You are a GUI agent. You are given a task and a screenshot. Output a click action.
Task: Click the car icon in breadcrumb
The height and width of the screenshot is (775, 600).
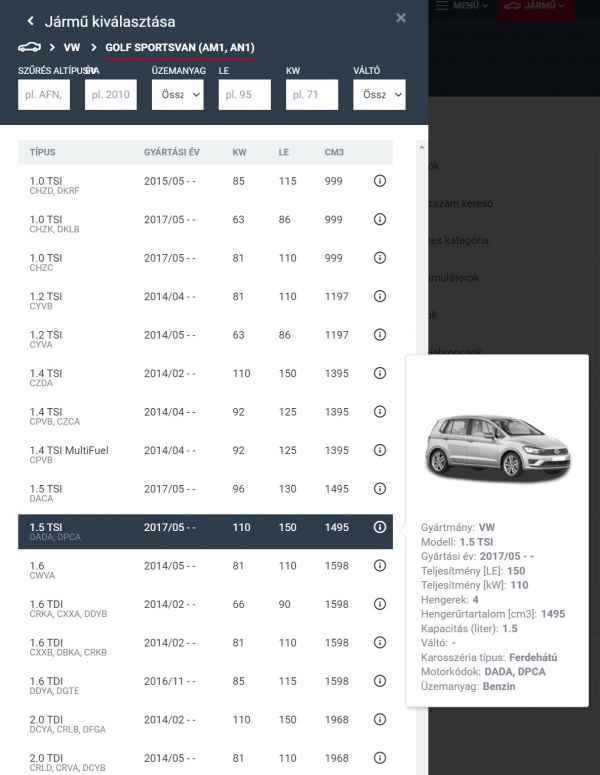[30, 47]
